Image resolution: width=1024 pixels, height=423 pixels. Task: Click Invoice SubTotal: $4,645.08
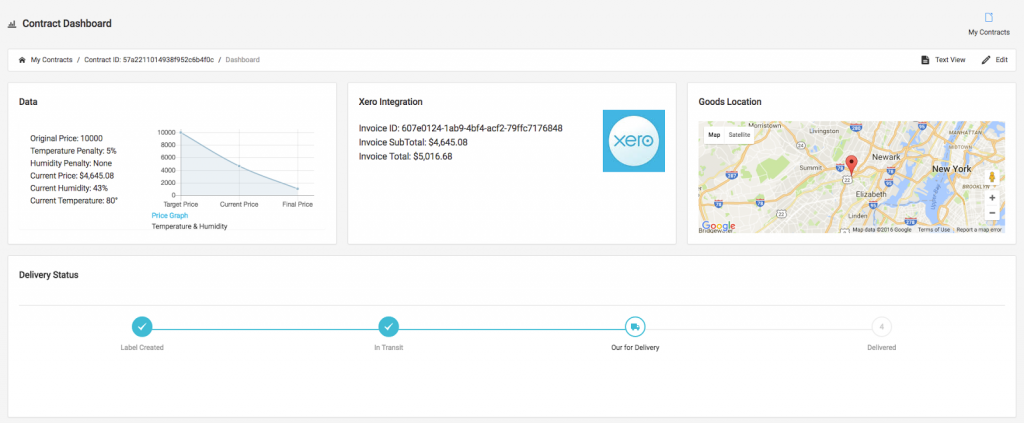413,142
